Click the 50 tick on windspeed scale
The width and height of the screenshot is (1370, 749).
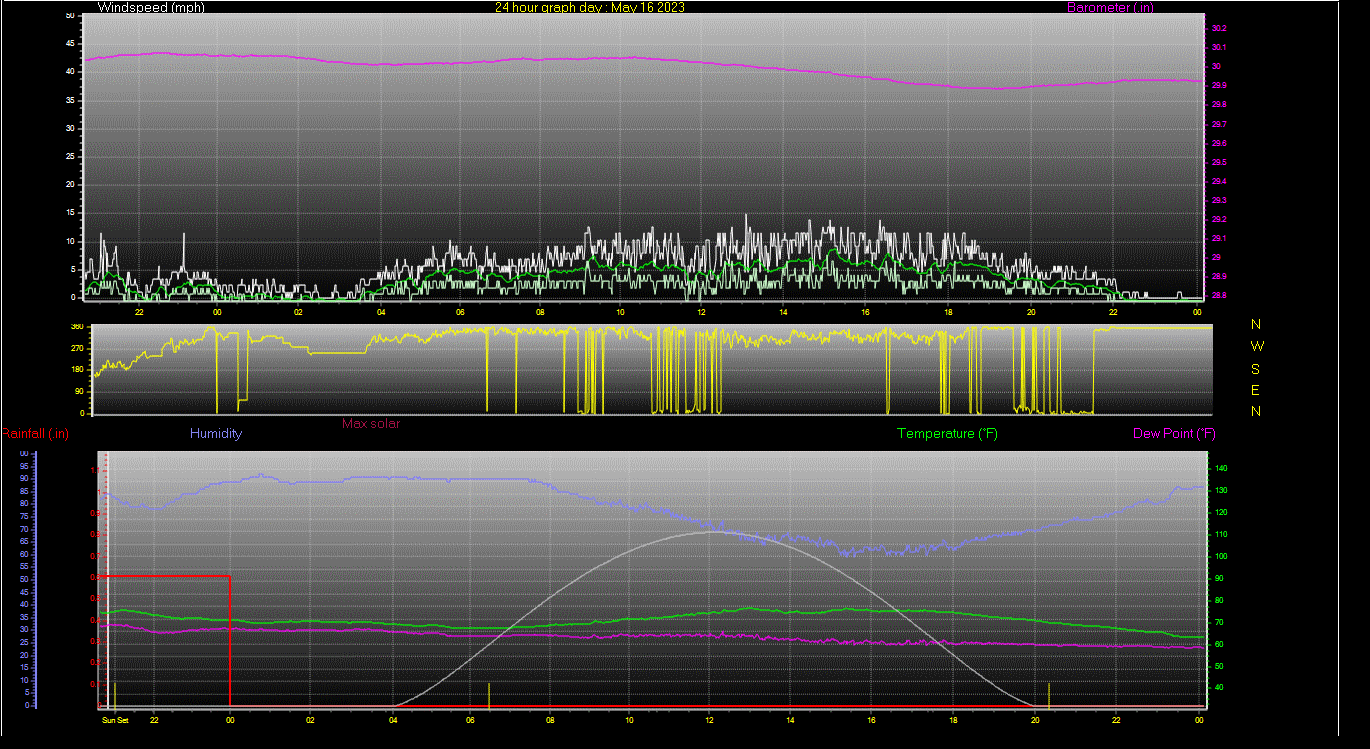[69, 16]
